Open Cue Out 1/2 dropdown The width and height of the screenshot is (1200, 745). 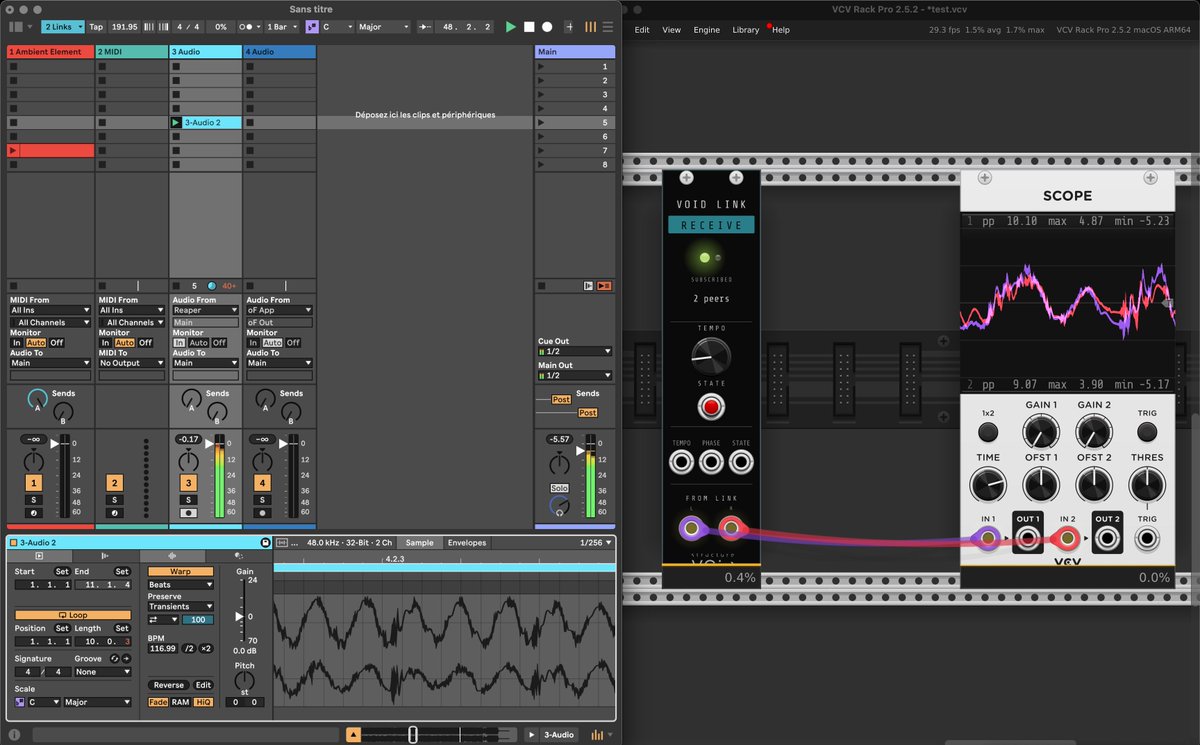point(575,351)
